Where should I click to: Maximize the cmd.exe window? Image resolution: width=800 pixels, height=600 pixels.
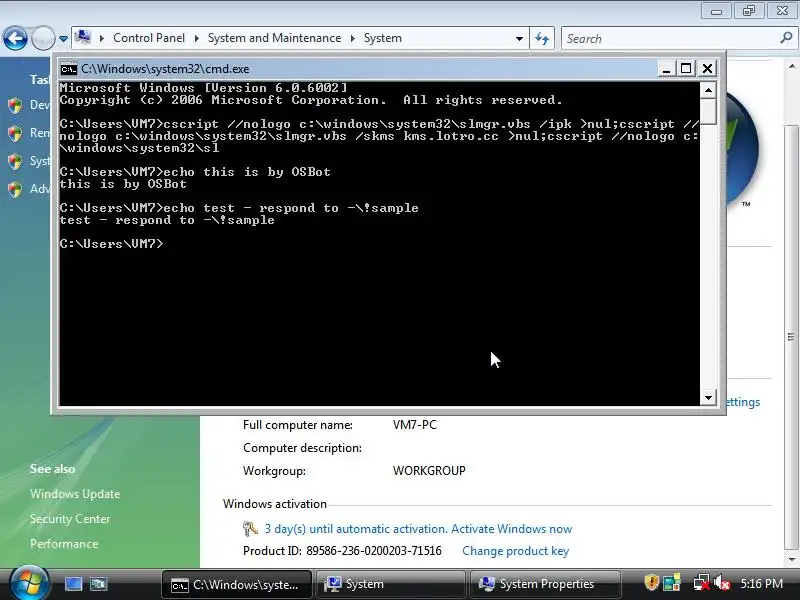686,68
